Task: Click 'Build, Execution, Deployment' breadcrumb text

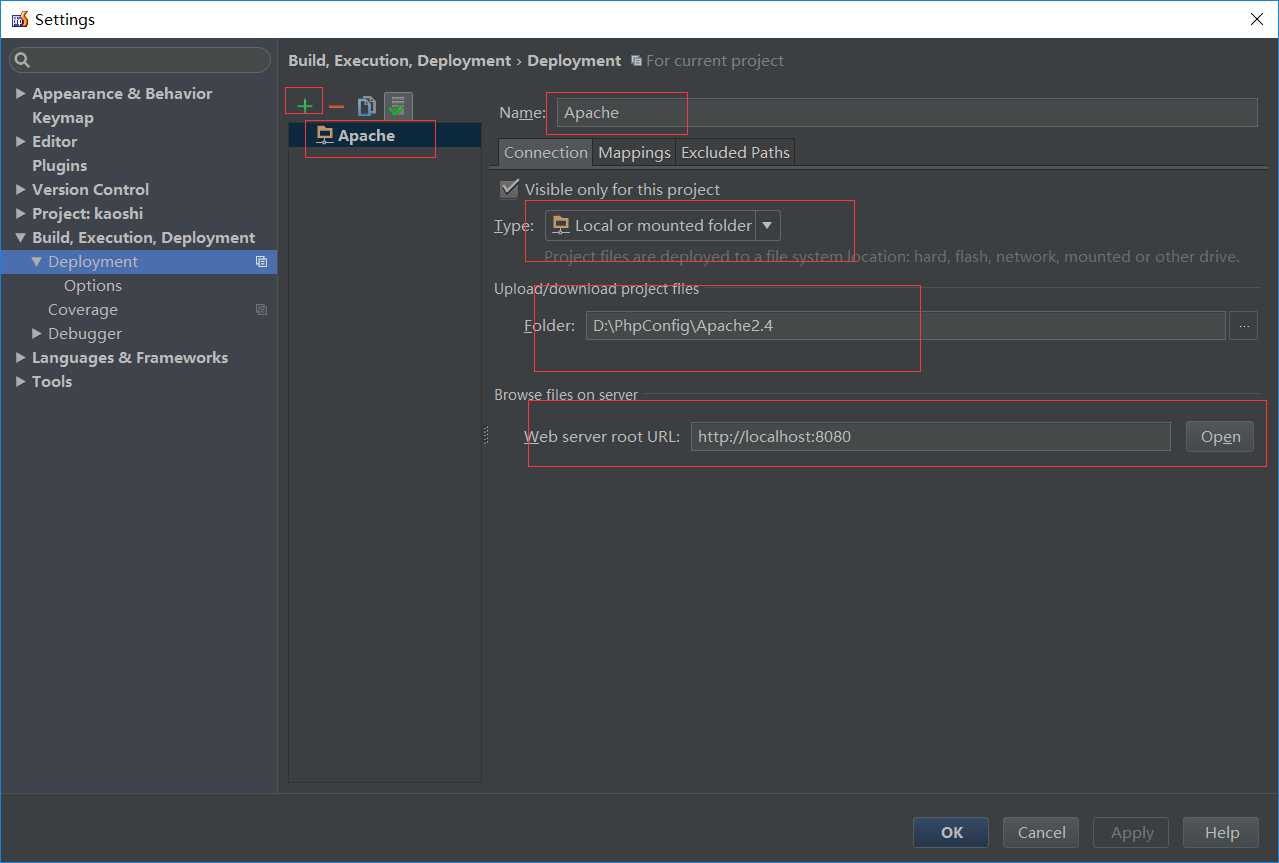Action: coord(399,60)
